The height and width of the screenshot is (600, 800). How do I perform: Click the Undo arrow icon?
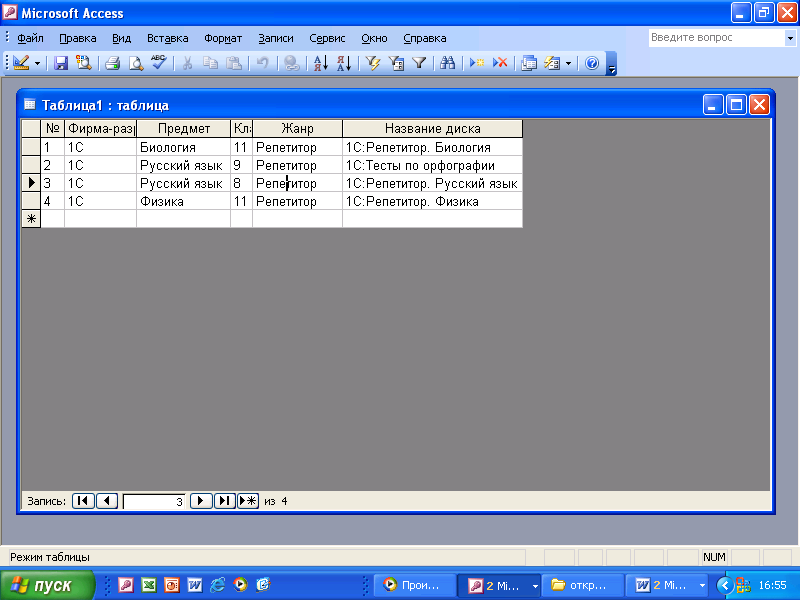[263, 63]
